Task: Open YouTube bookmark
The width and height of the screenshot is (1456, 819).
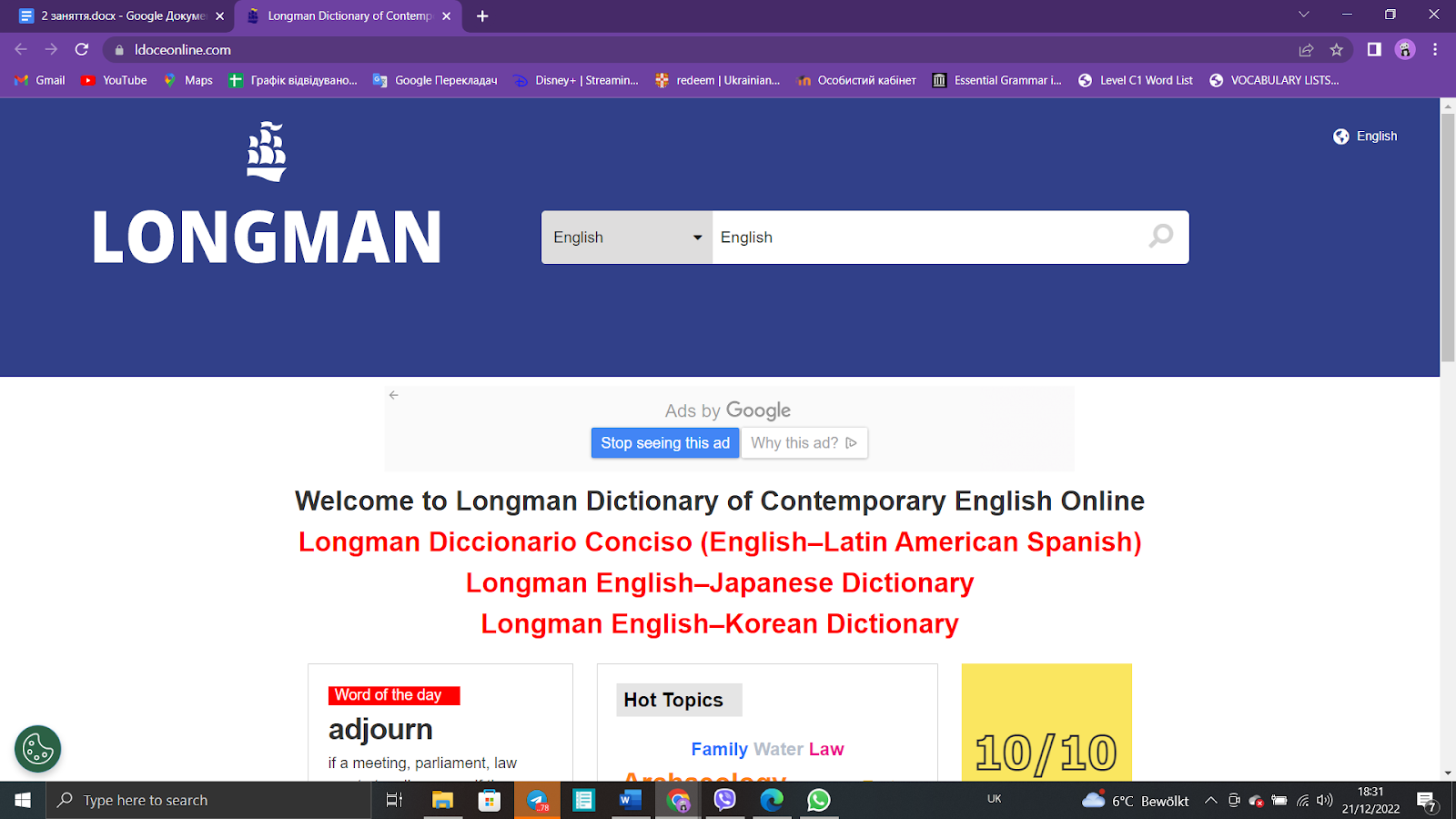Action: 114,80
